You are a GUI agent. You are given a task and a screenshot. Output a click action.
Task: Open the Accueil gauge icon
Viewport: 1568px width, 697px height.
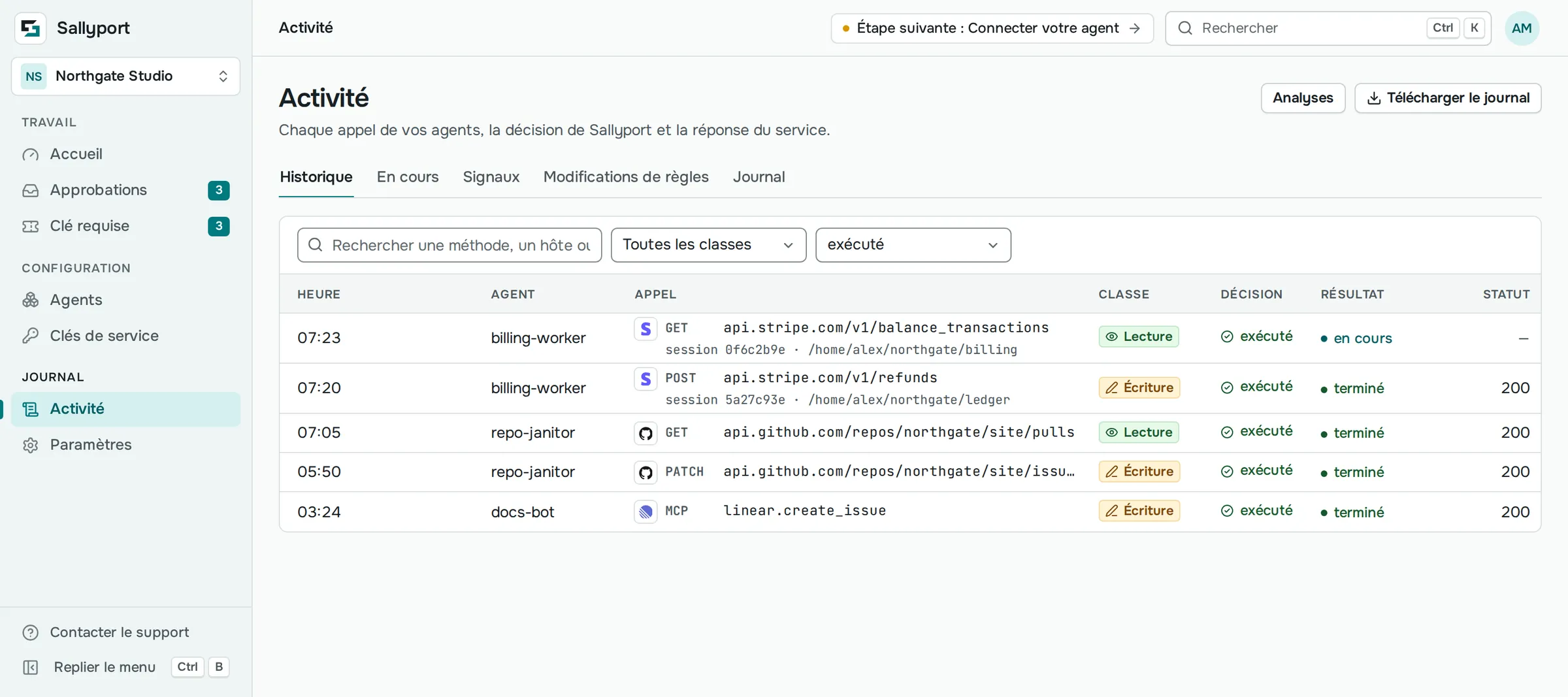[x=31, y=154]
